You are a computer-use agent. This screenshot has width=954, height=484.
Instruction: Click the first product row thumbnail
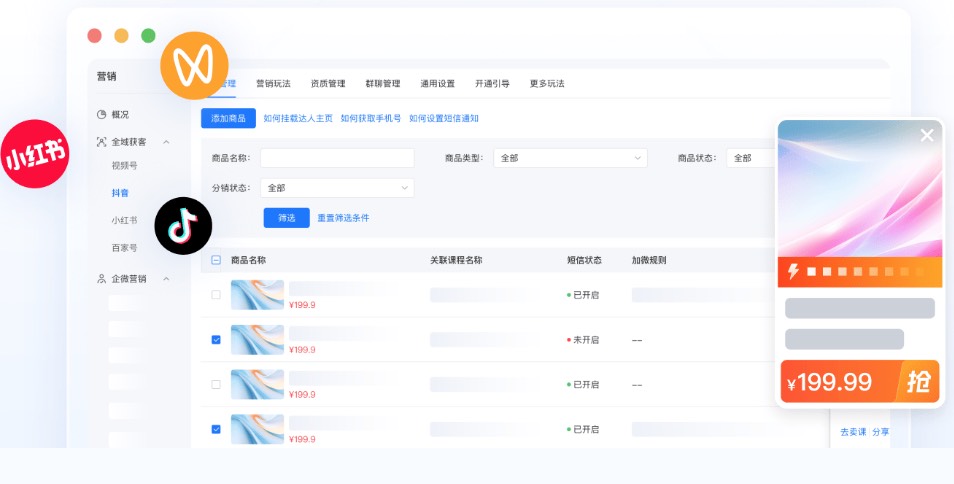coord(257,295)
